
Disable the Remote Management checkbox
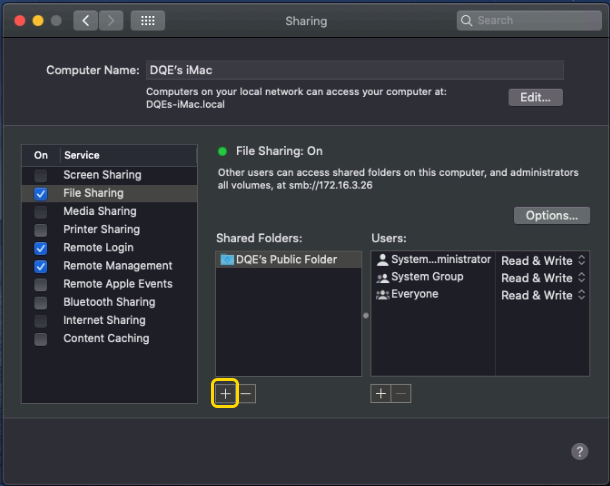pos(40,267)
